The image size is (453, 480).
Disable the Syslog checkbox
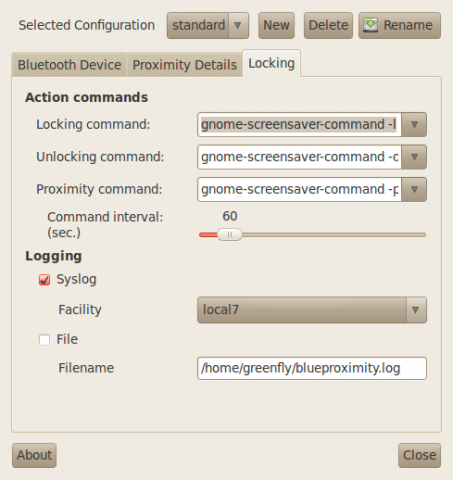(44, 280)
